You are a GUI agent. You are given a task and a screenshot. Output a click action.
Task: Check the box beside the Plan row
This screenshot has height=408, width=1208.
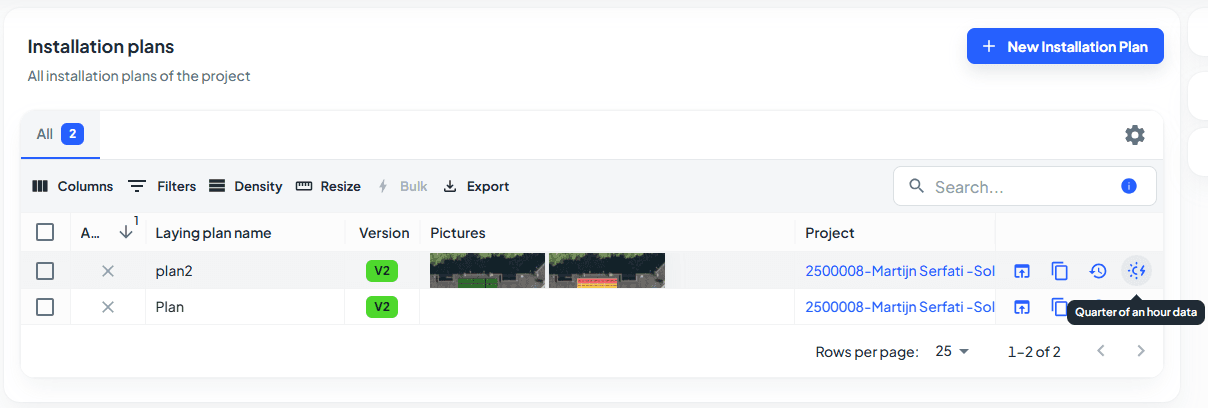(45, 307)
